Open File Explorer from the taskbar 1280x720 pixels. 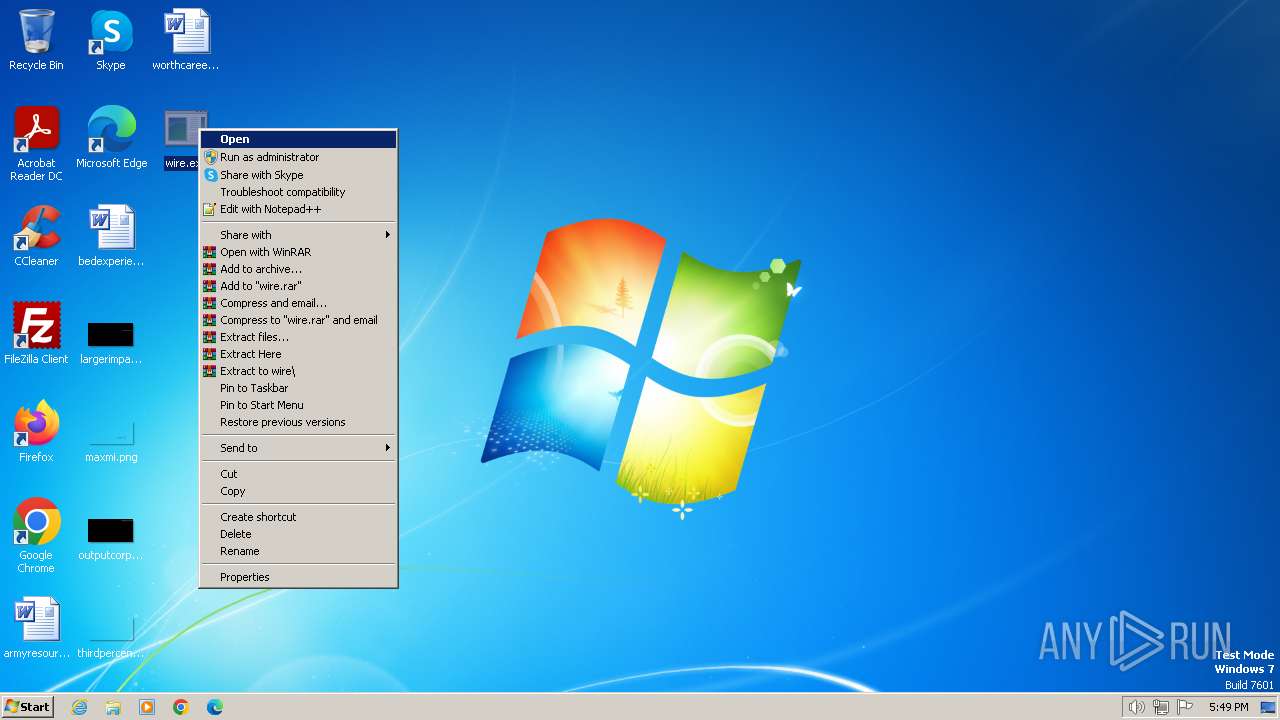tap(113, 707)
